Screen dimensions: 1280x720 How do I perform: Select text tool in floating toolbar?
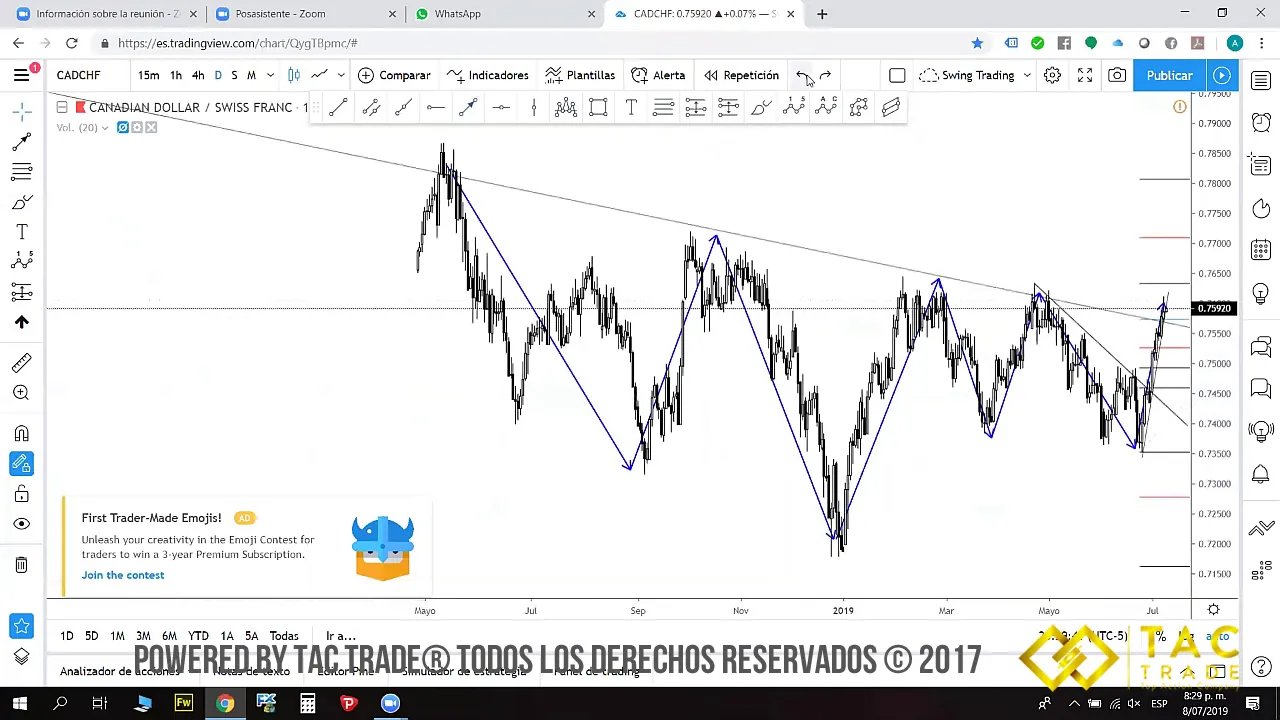click(x=631, y=108)
